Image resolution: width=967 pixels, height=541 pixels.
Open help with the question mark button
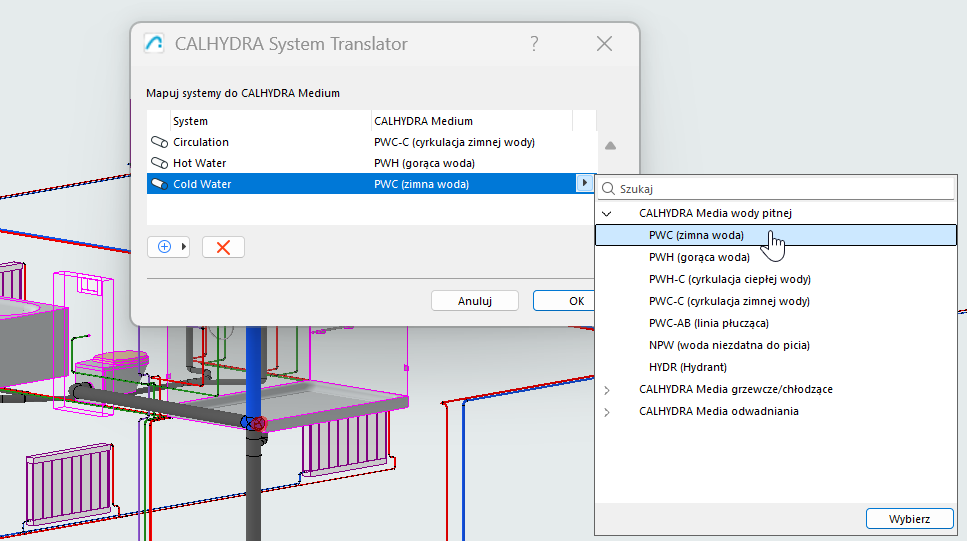[534, 44]
